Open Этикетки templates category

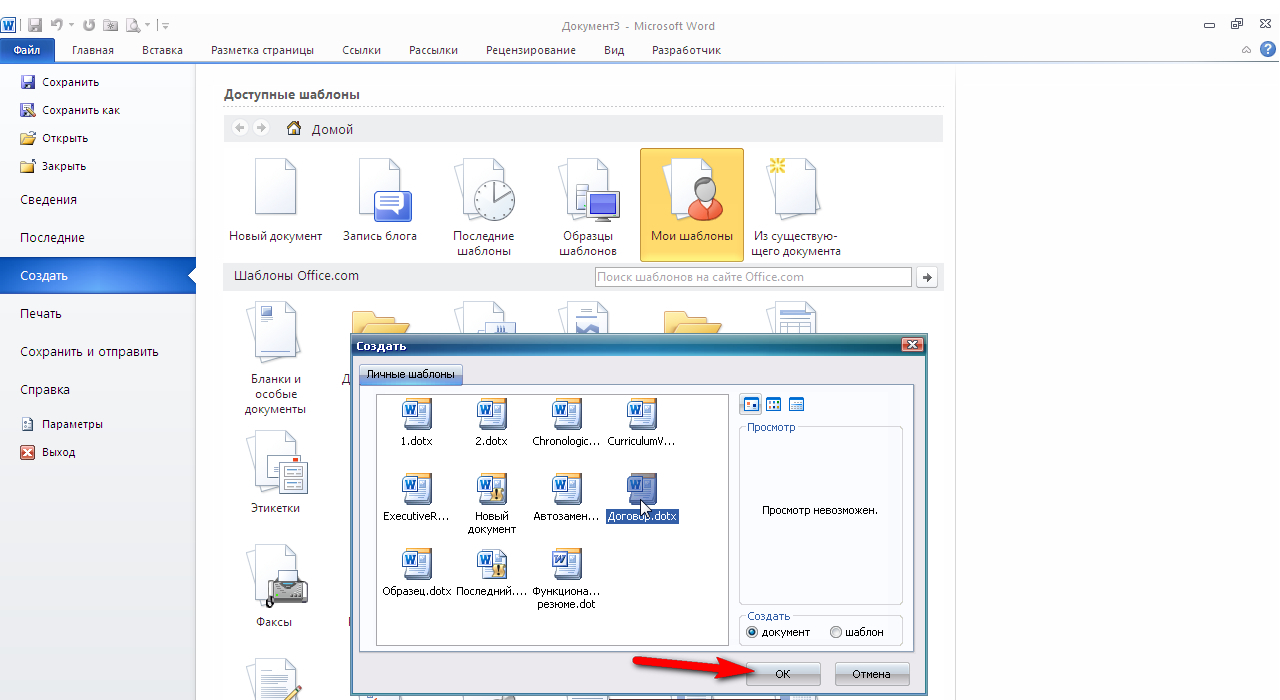click(275, 472)
